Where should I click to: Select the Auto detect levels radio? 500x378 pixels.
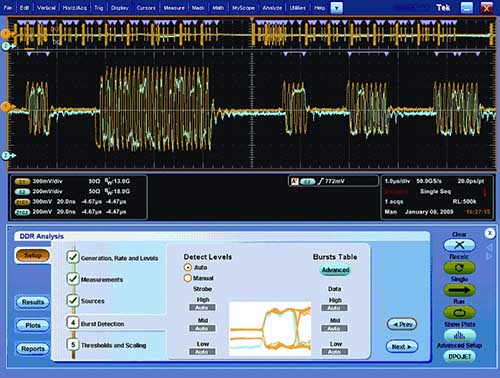(188, 267)
